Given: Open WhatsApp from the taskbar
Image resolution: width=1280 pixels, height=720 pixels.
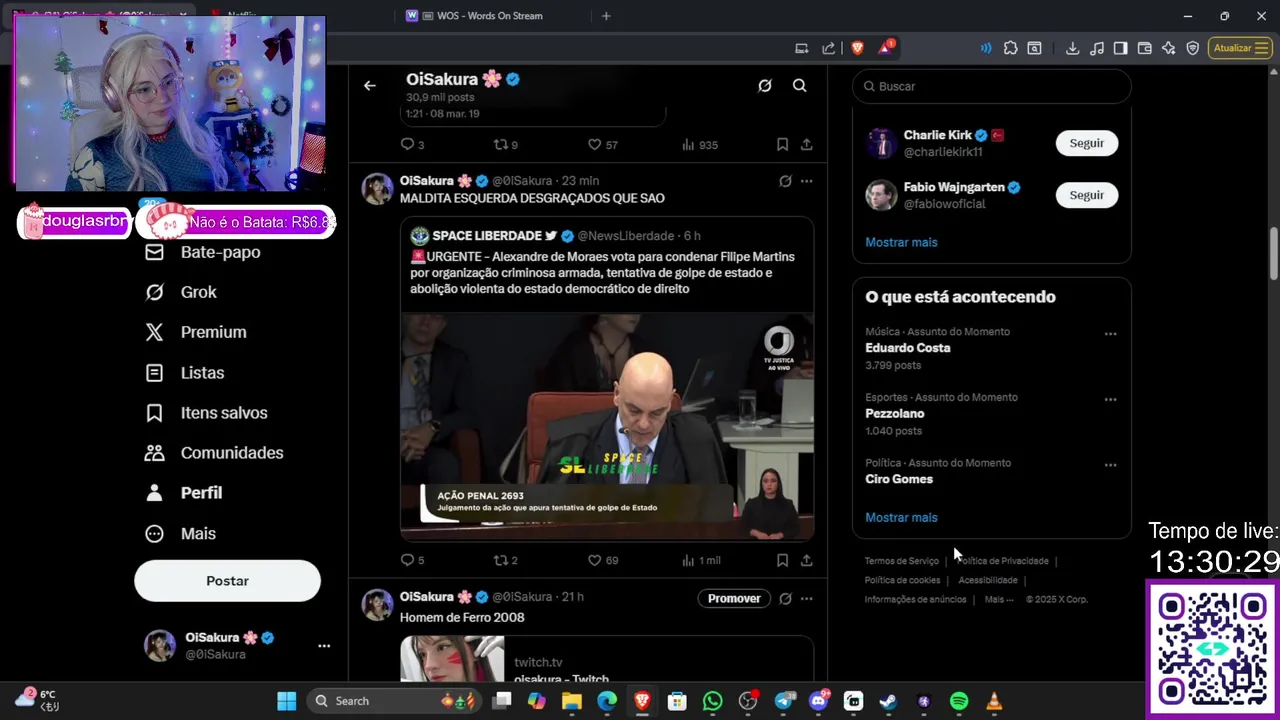Looking at the screenshot, I should coord(712,701).
